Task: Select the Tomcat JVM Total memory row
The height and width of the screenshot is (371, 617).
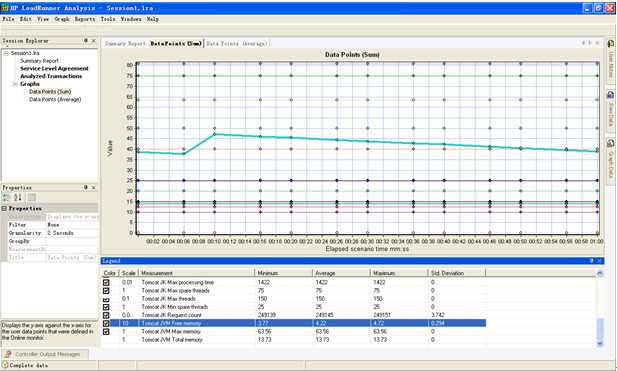Action: click(x=294, y=340)
